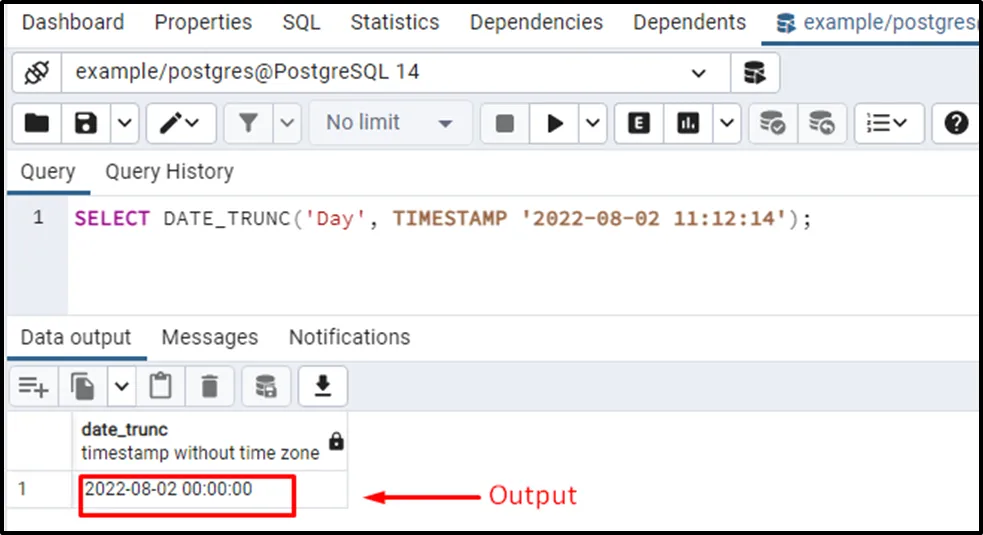Click the Explain query E icon

[x=638, y=123]
